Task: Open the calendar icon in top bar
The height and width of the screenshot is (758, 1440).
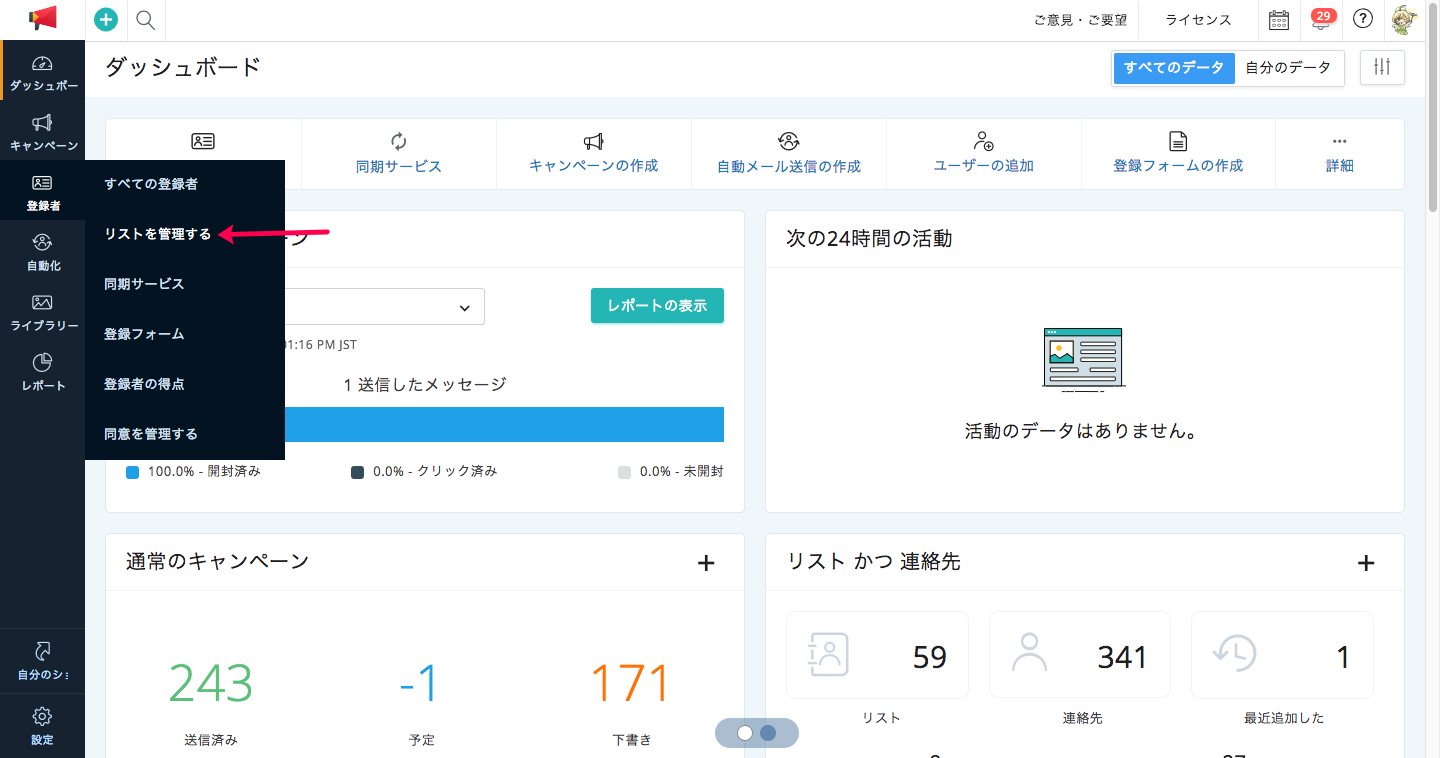Action: (x=1278, y=19)
